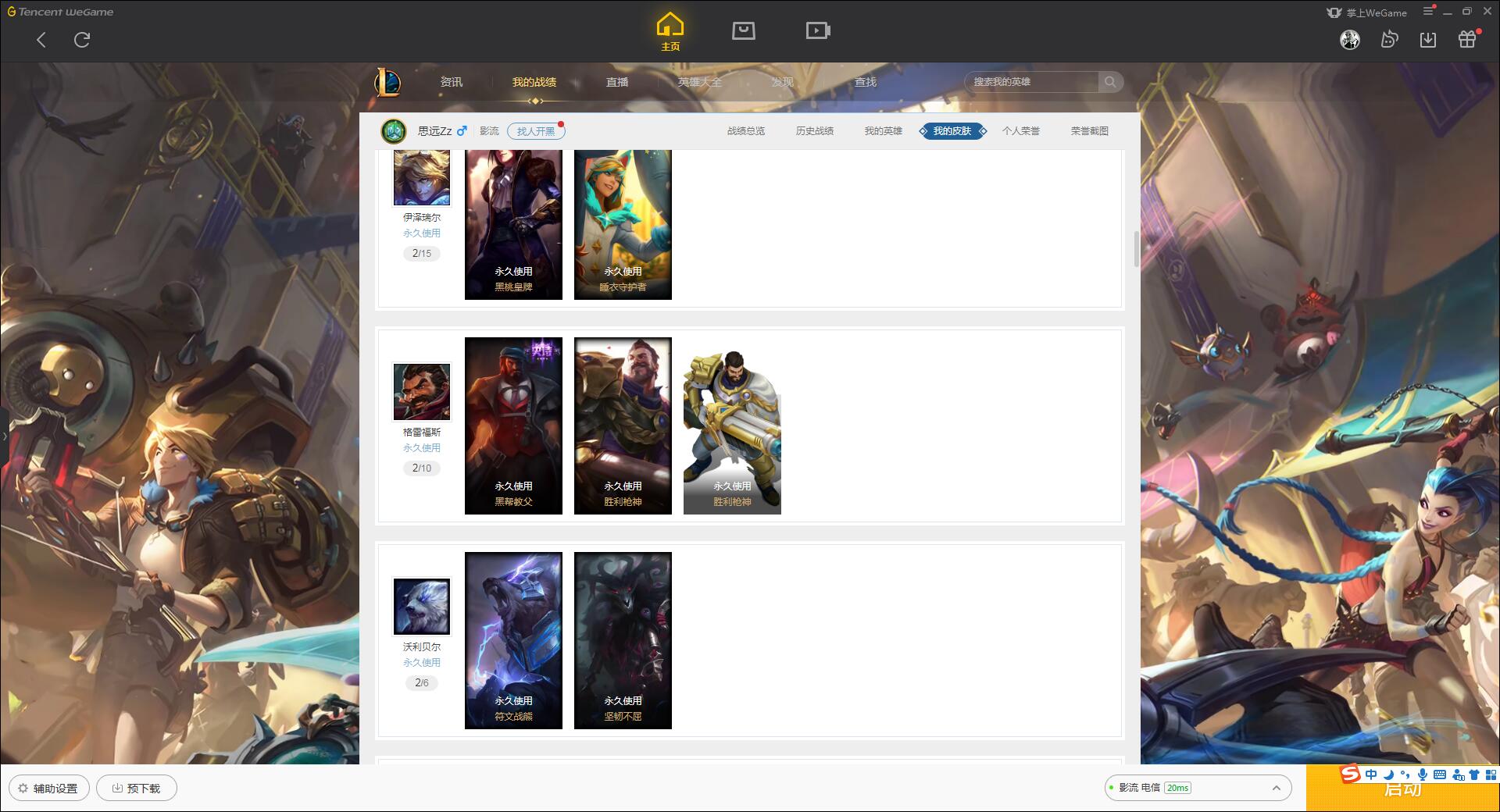Click the 2/15 skin count badge
Viewport: 1500px width, 812px height.
[x=422, y=253]
